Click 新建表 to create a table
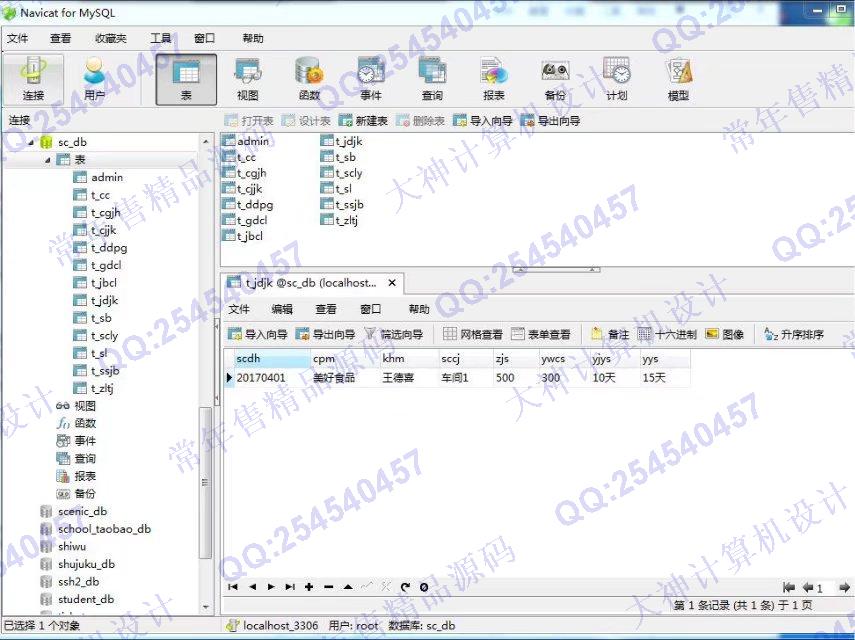Screen dimensions: 855x640 [363, 120]
